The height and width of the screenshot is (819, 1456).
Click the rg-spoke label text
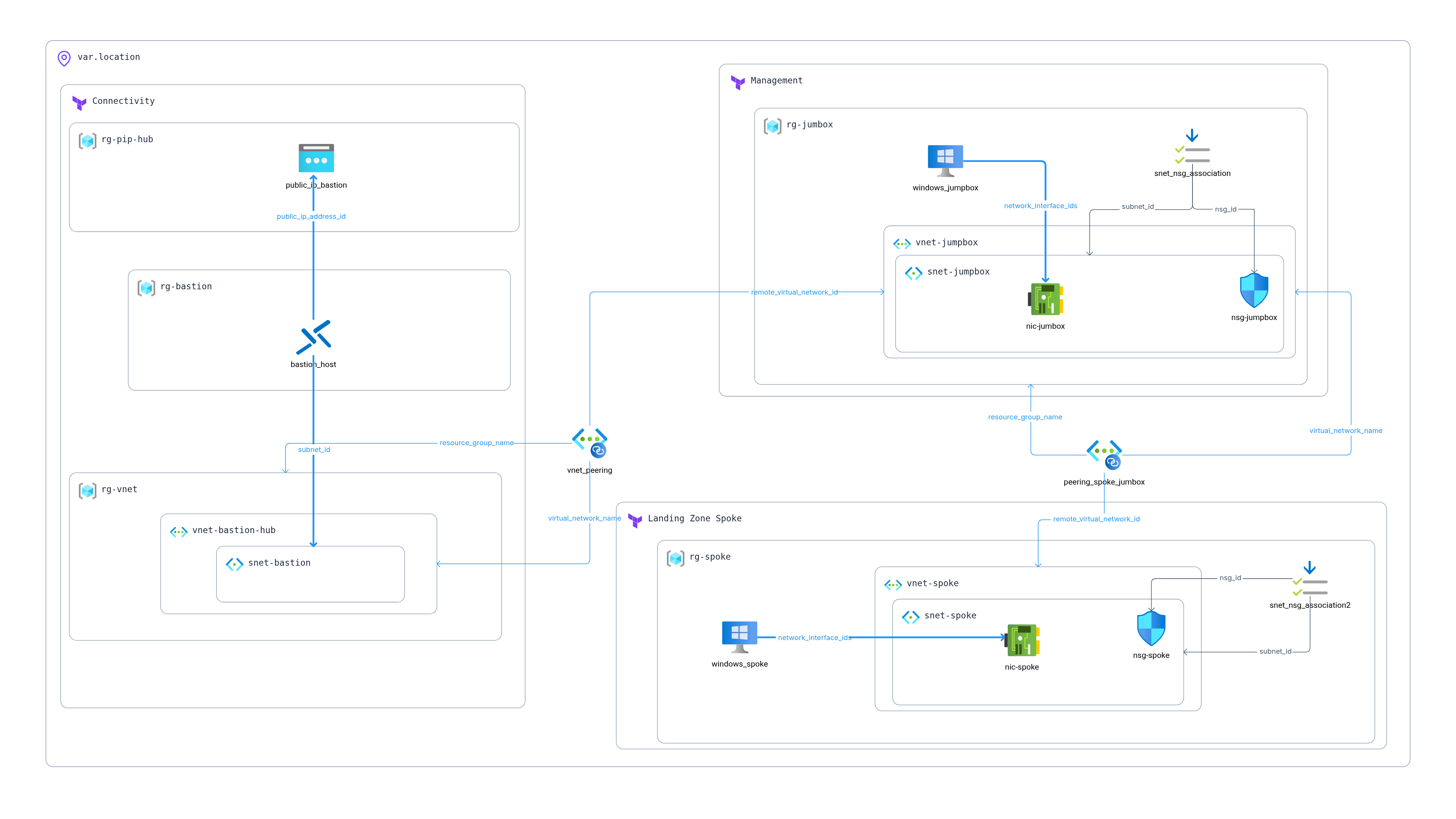710,557
